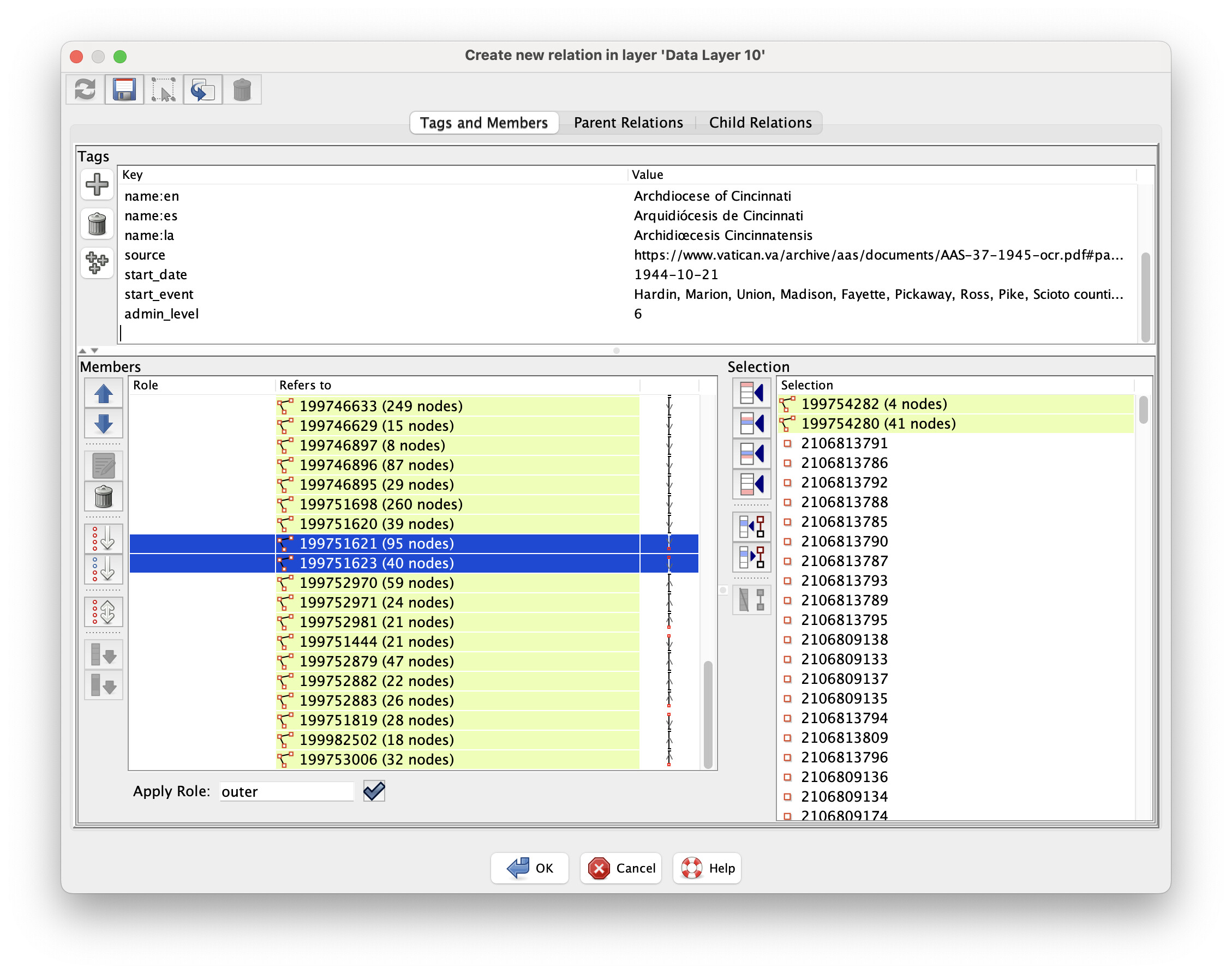The image size is (1232, 974).
Task: Apply the outer role checkmark button
Action: coord(374,791)
